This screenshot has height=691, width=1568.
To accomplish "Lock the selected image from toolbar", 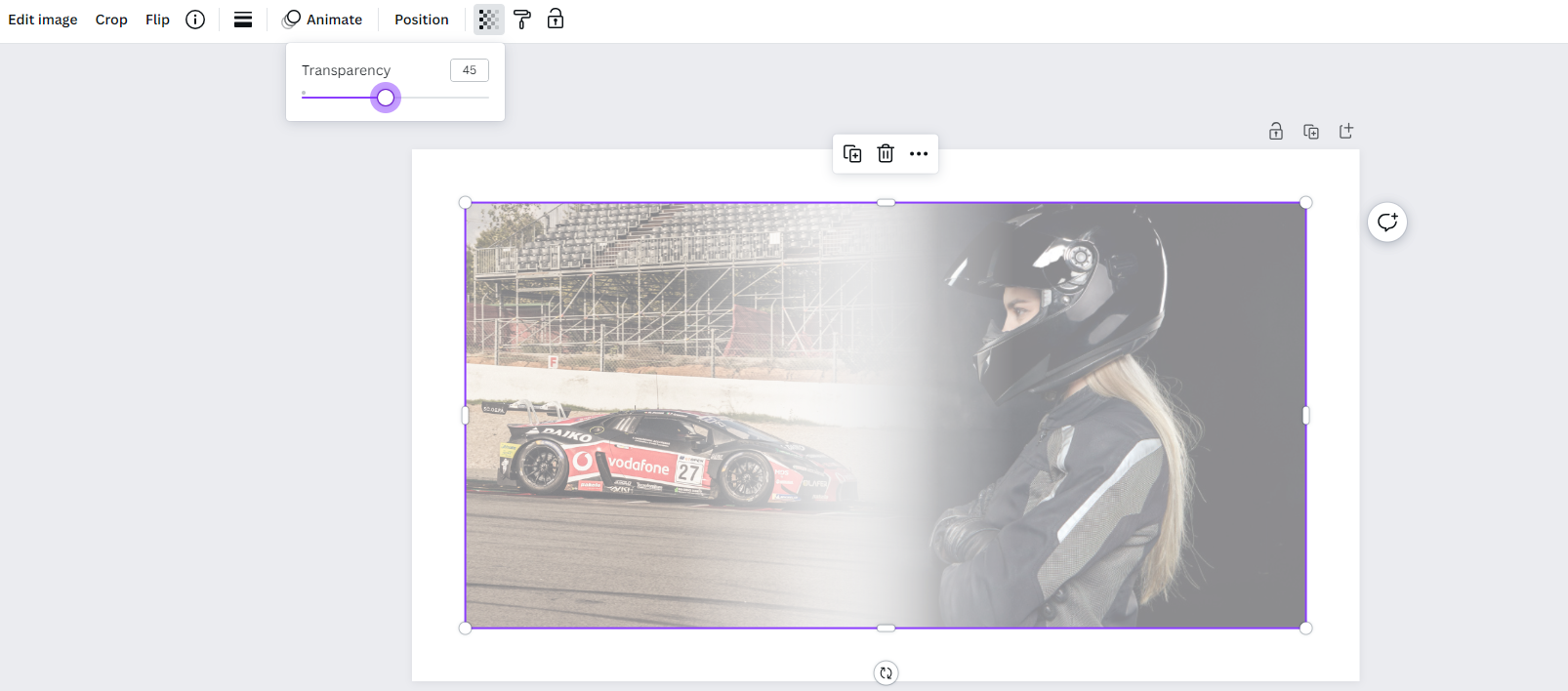I will (556, 19).
